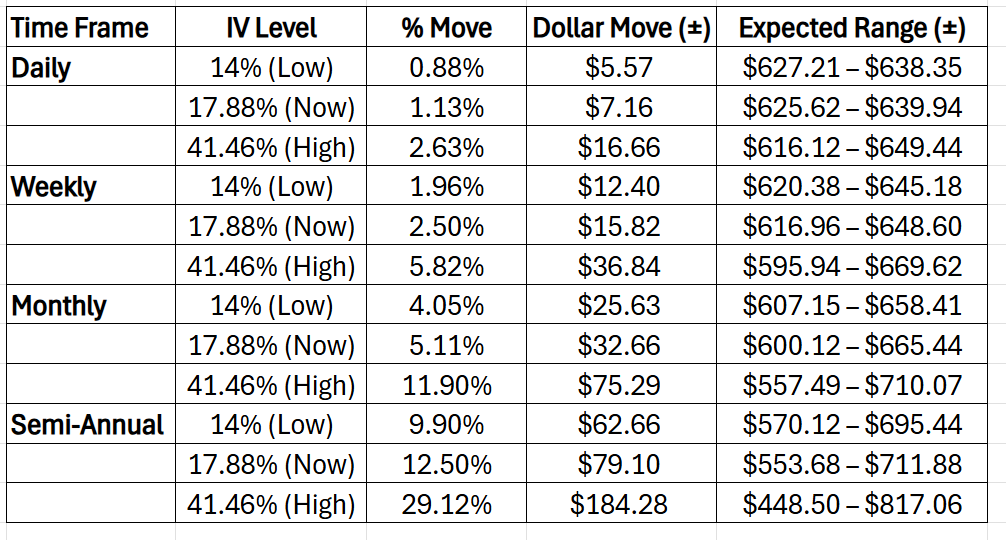Click the IV Level column header

pyautogui.click(x=271, y=28)
